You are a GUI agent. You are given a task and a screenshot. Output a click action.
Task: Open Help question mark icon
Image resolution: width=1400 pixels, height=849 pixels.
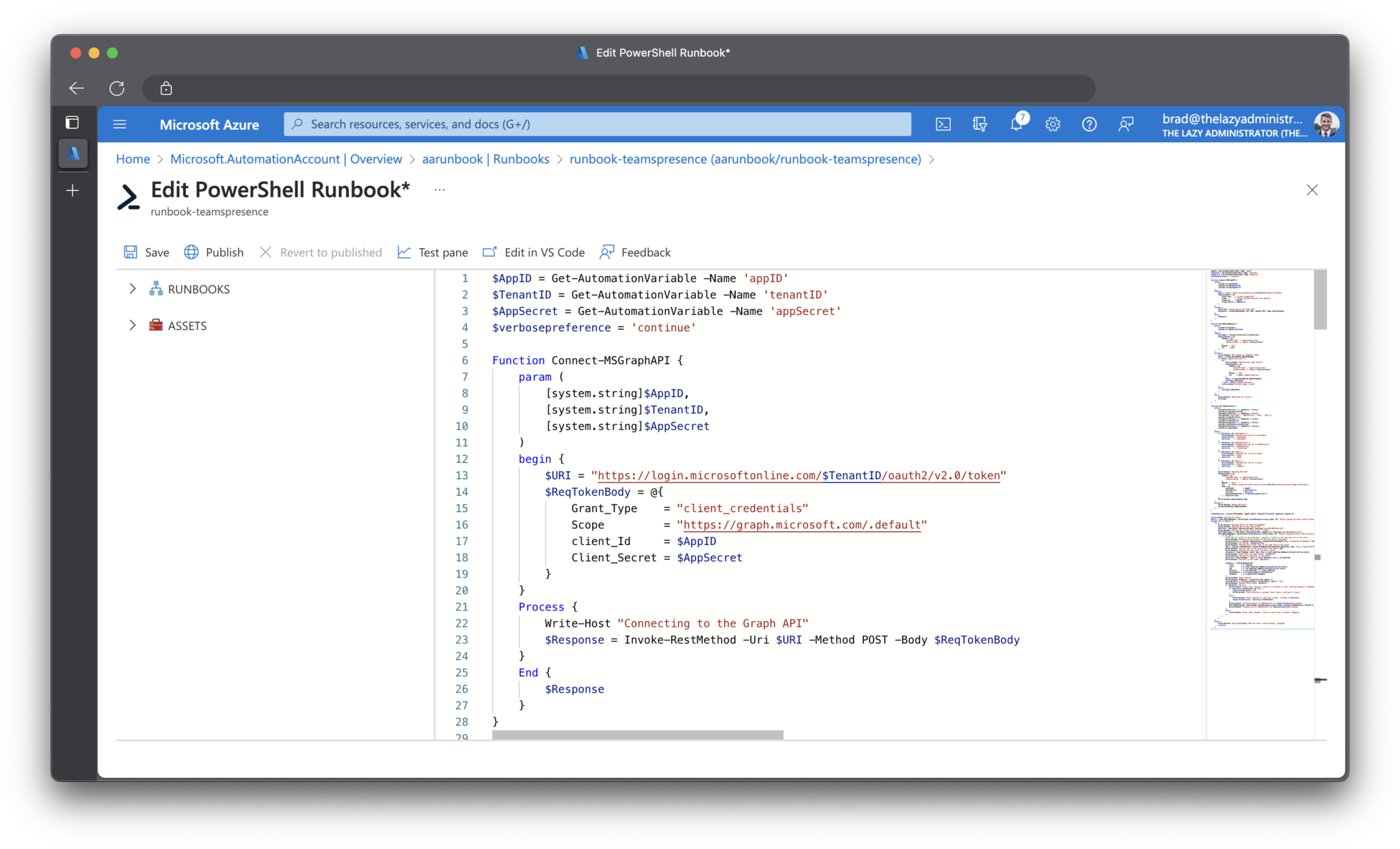1090,124
